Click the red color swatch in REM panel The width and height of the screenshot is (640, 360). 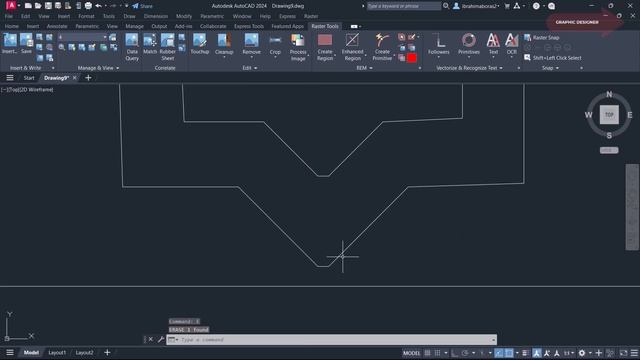click(x=412, y=58)
